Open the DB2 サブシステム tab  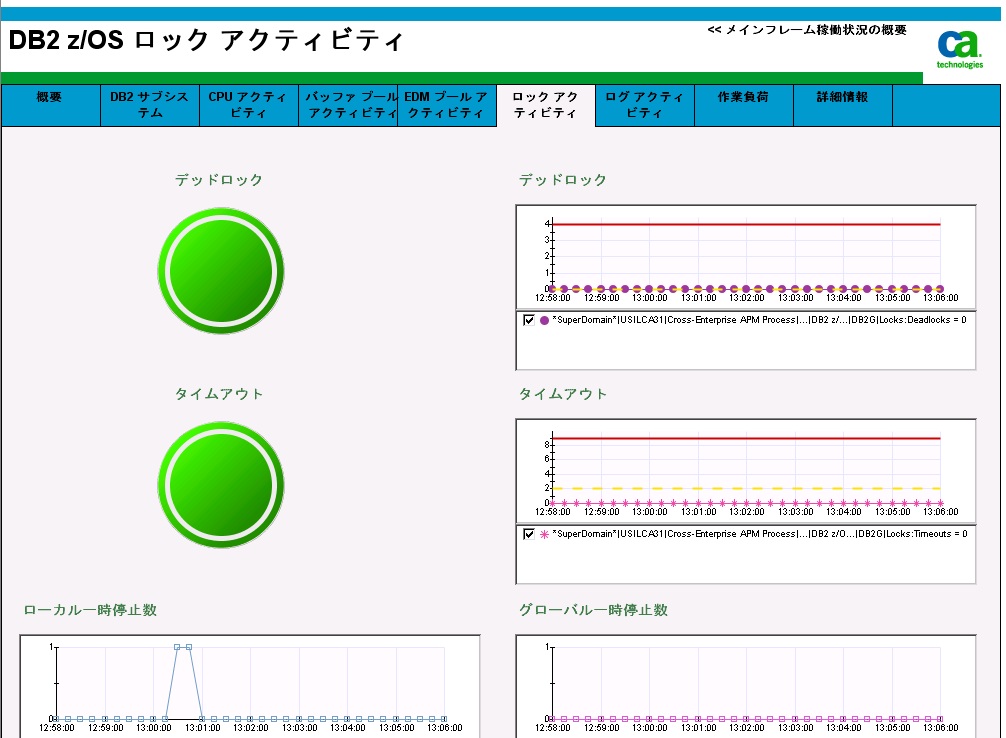149,104
